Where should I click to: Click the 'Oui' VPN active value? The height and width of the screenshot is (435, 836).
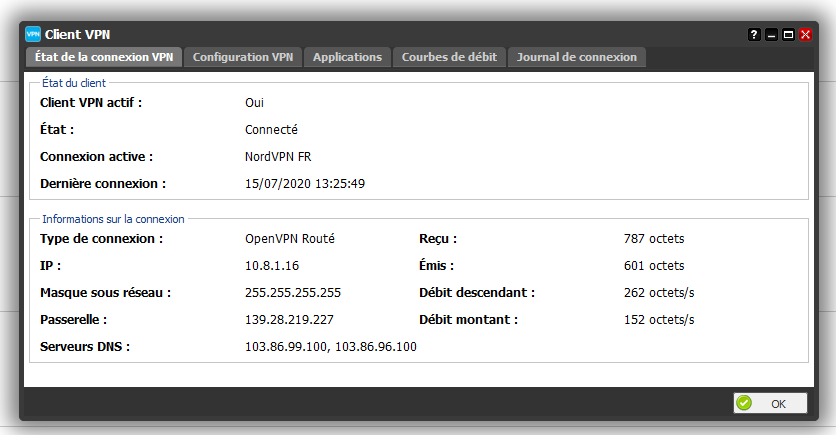pos(254,103)
